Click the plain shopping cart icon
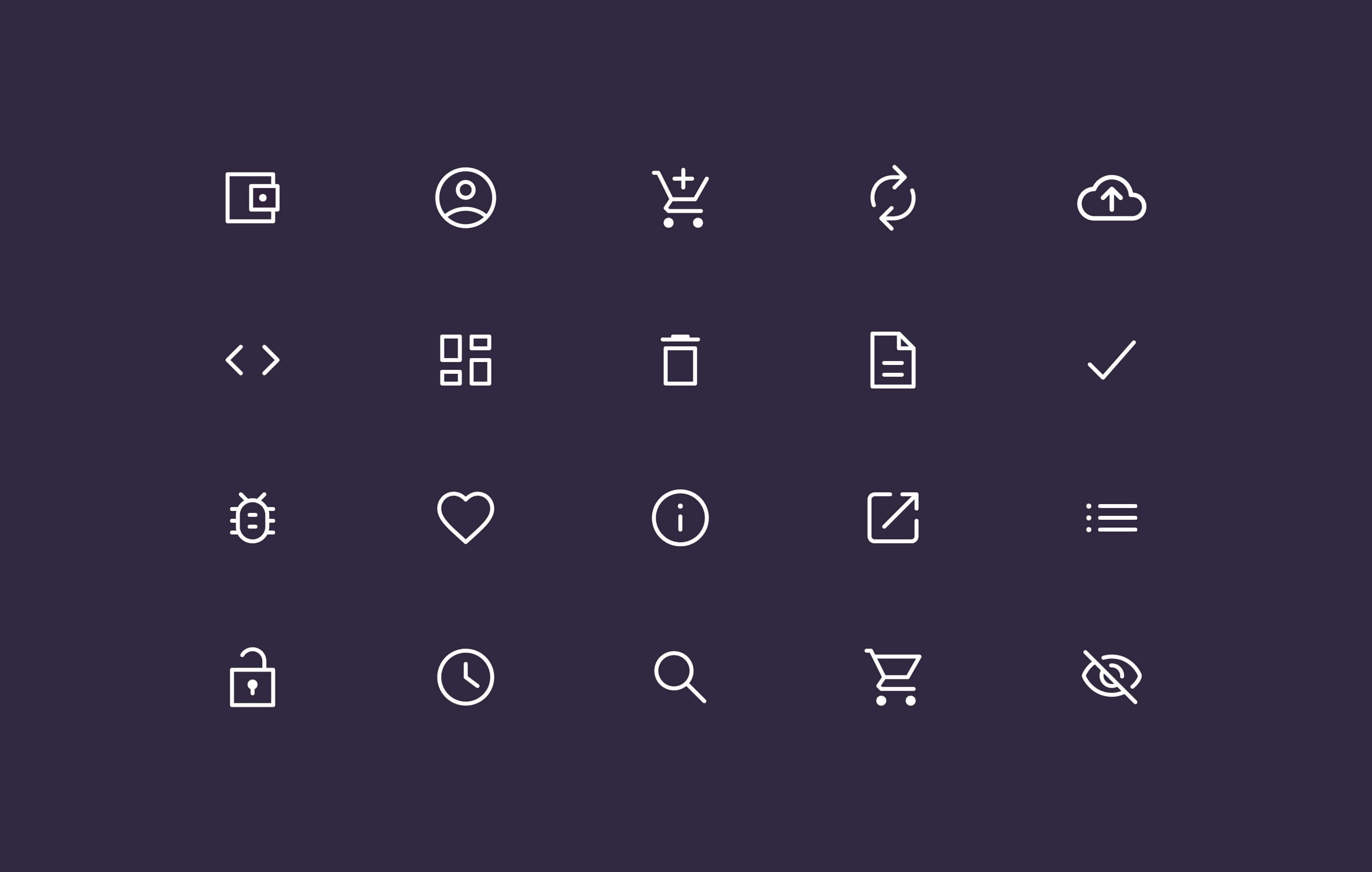Image resolution: width=1372 pixels, height=872 pixels. coord(893,677)
